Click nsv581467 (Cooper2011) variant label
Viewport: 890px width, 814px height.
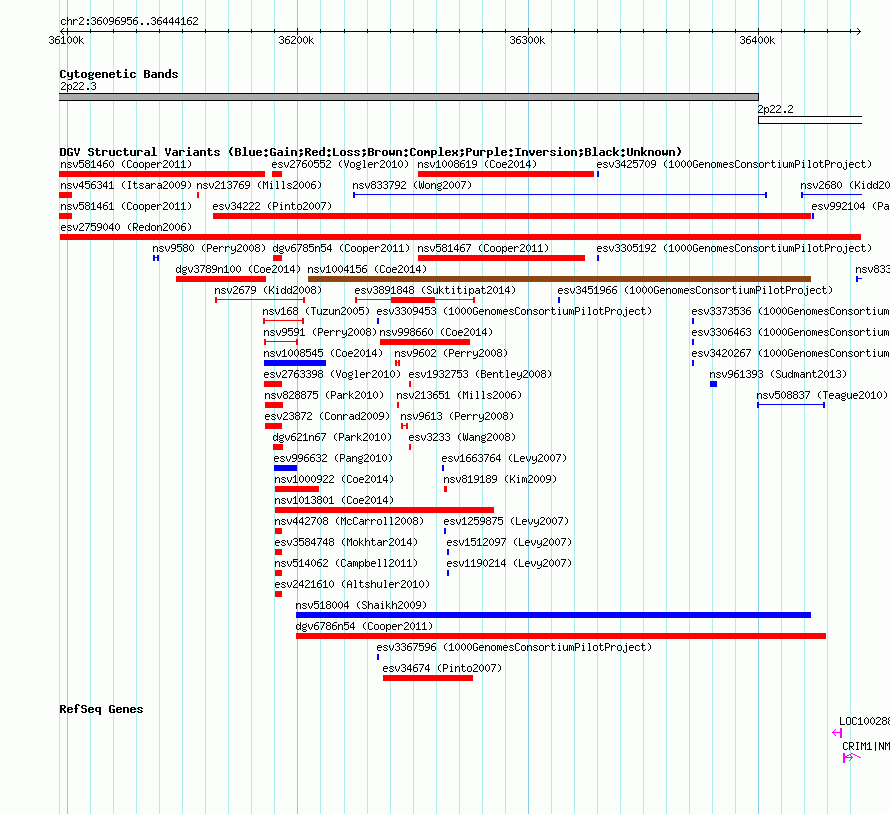pyautogui.click(x=483, y=248)
